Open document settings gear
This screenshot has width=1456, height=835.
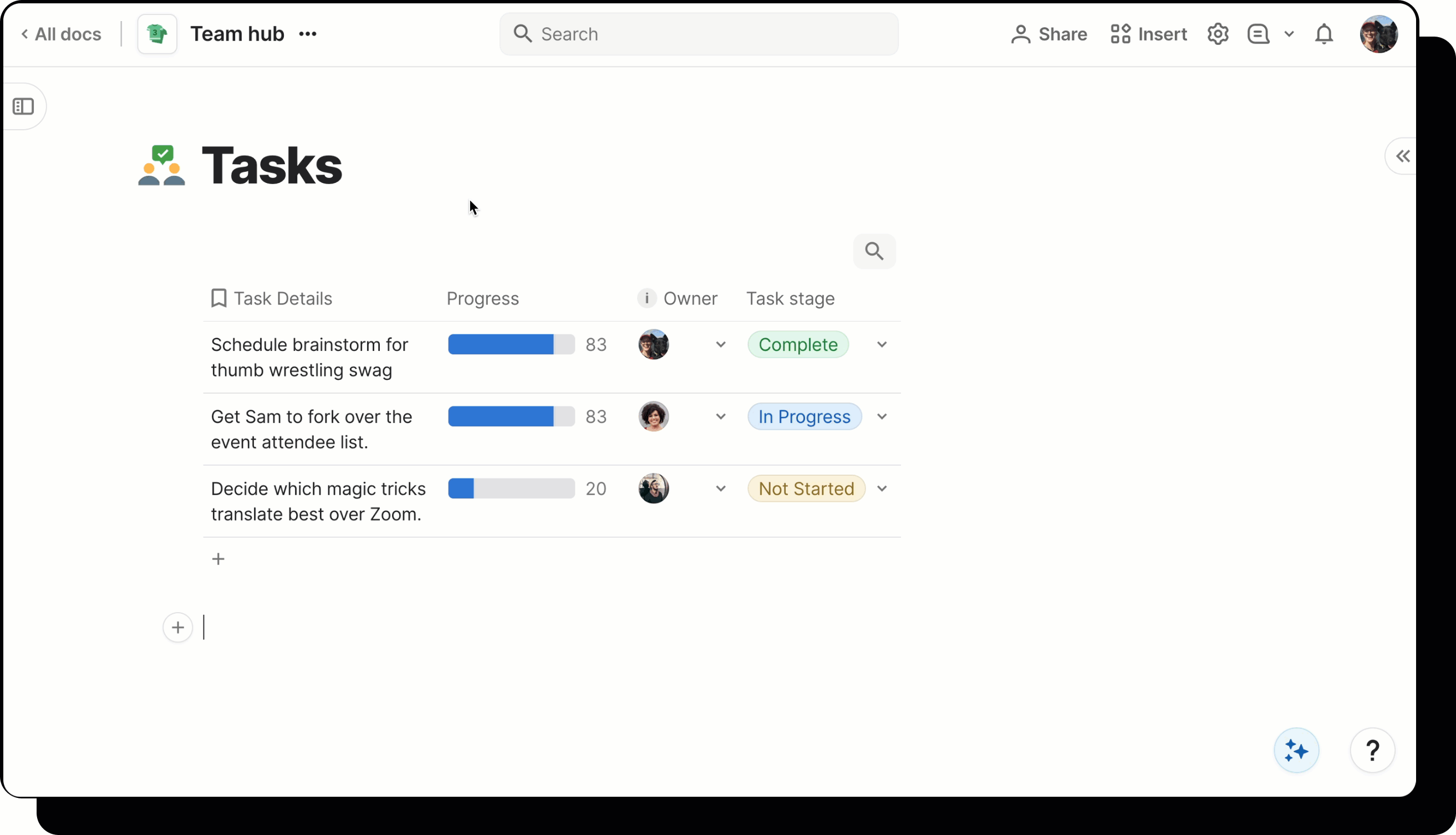pyautogui.click(x=1218, y=34)
